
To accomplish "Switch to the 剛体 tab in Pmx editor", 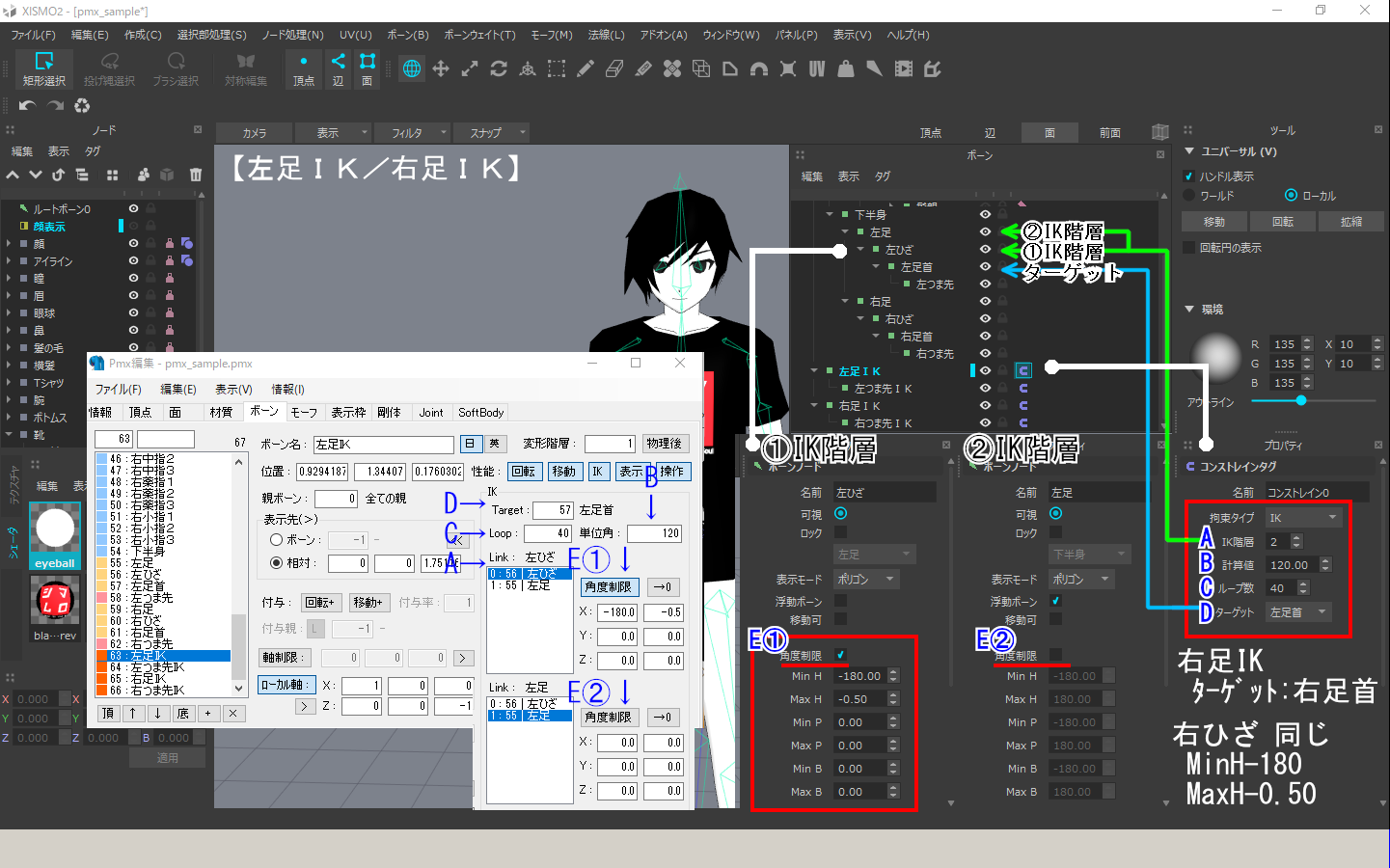I will click(389, 412).
